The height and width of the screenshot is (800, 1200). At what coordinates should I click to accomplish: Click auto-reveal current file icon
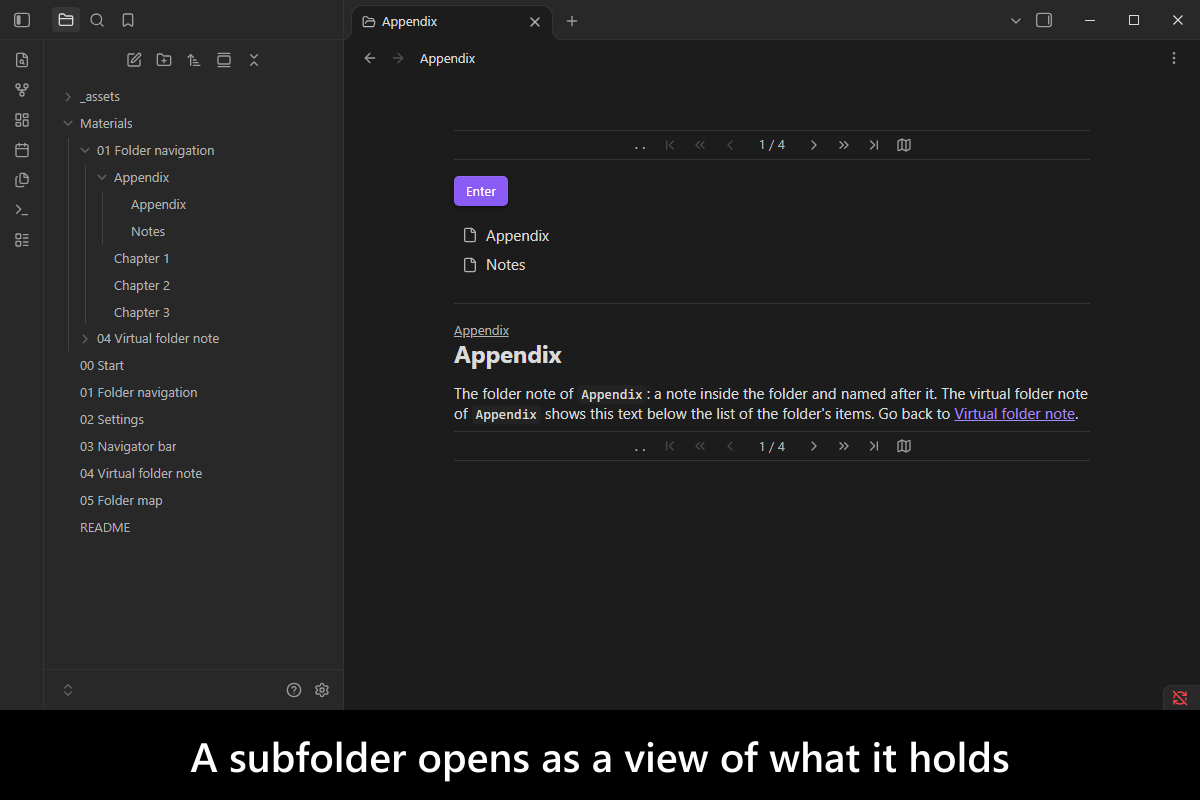point(224,60)
